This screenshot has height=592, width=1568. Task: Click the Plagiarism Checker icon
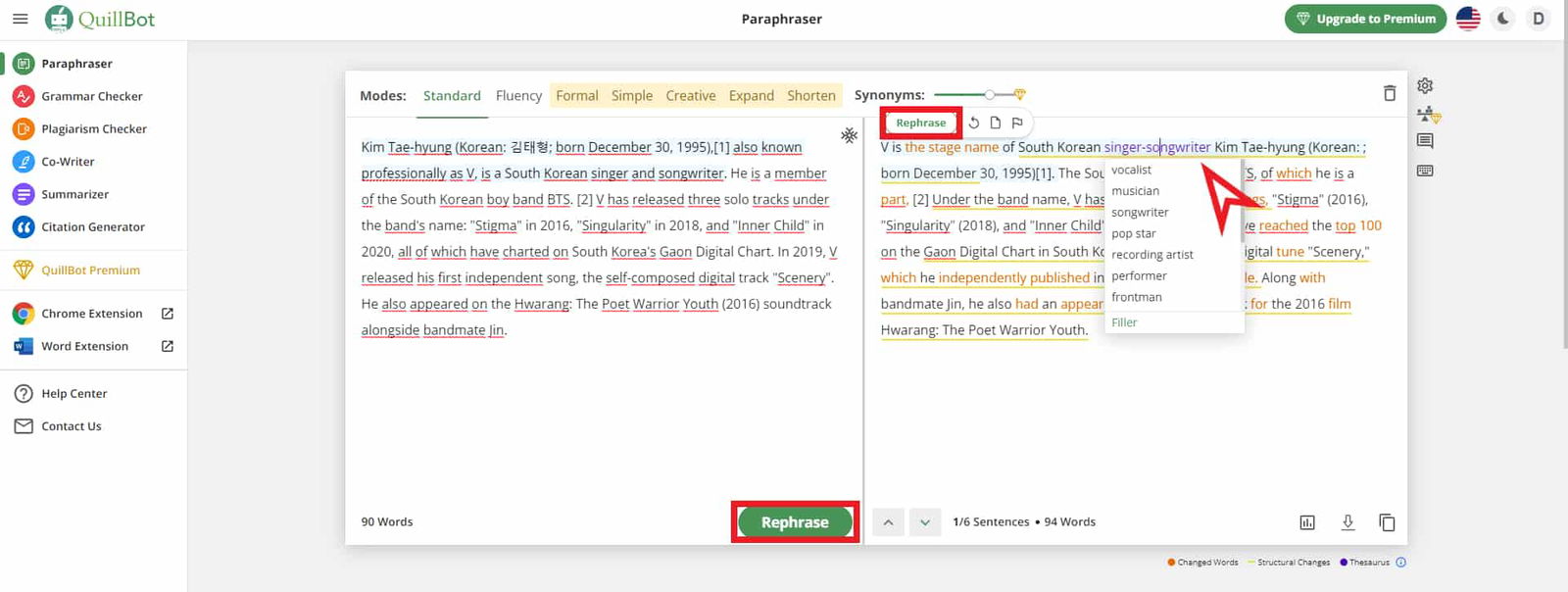coord(24,128)
